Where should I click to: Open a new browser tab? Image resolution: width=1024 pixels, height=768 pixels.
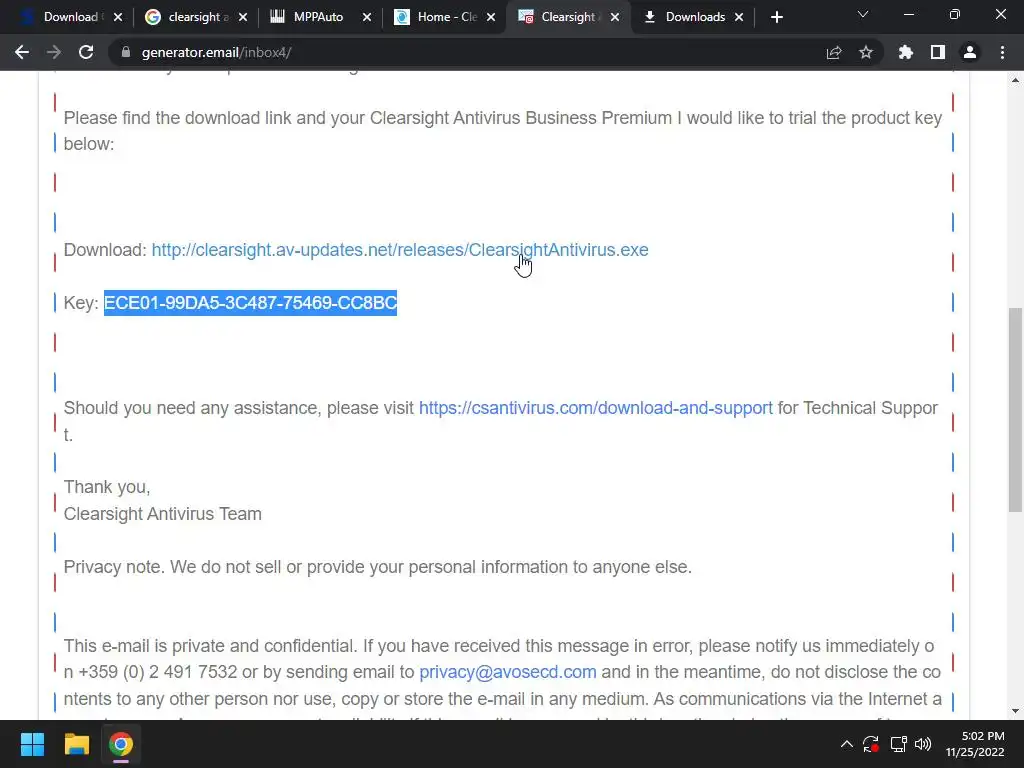coord(776,17)
